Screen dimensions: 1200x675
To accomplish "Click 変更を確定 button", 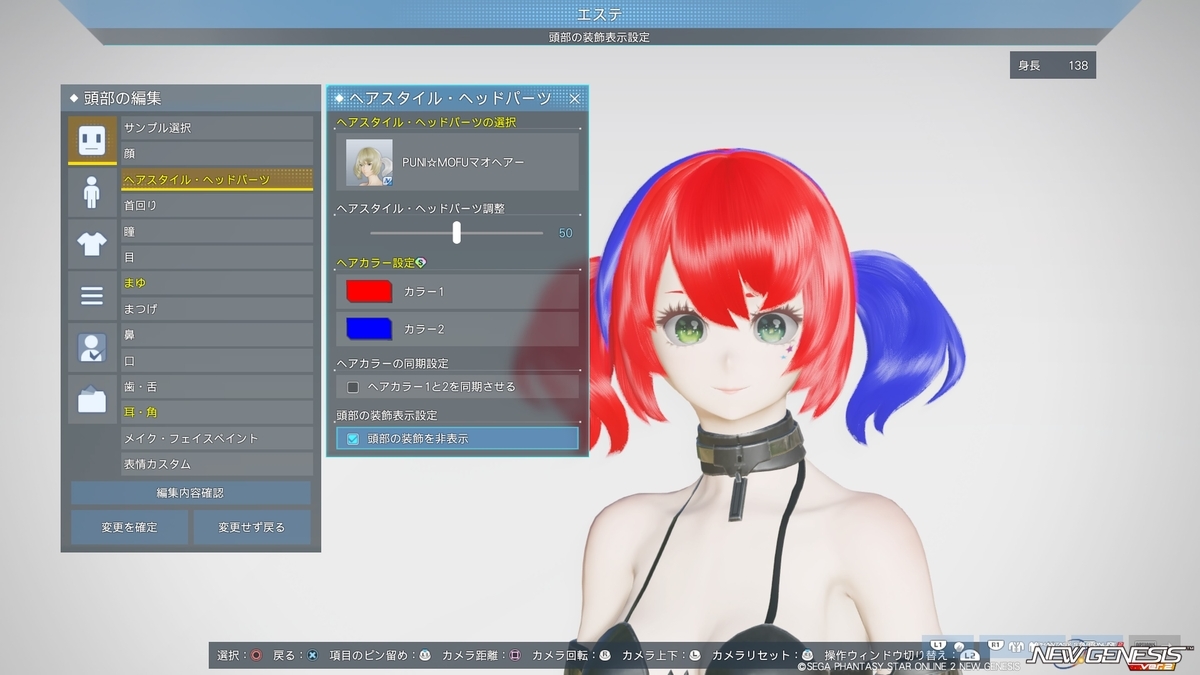I will [129, 527].
